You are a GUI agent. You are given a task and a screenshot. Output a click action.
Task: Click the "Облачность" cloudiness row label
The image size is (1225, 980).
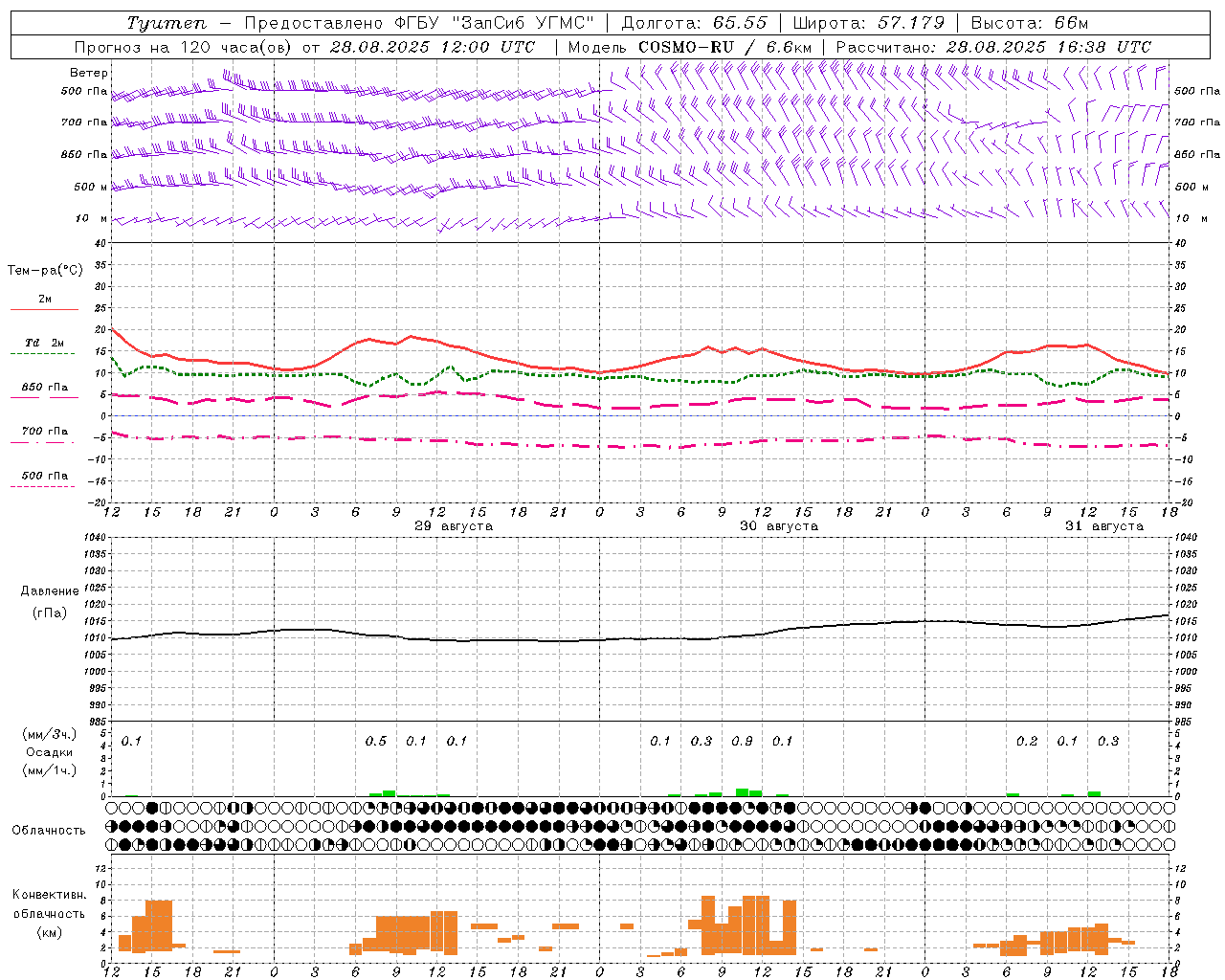click(x=49, y=831)
